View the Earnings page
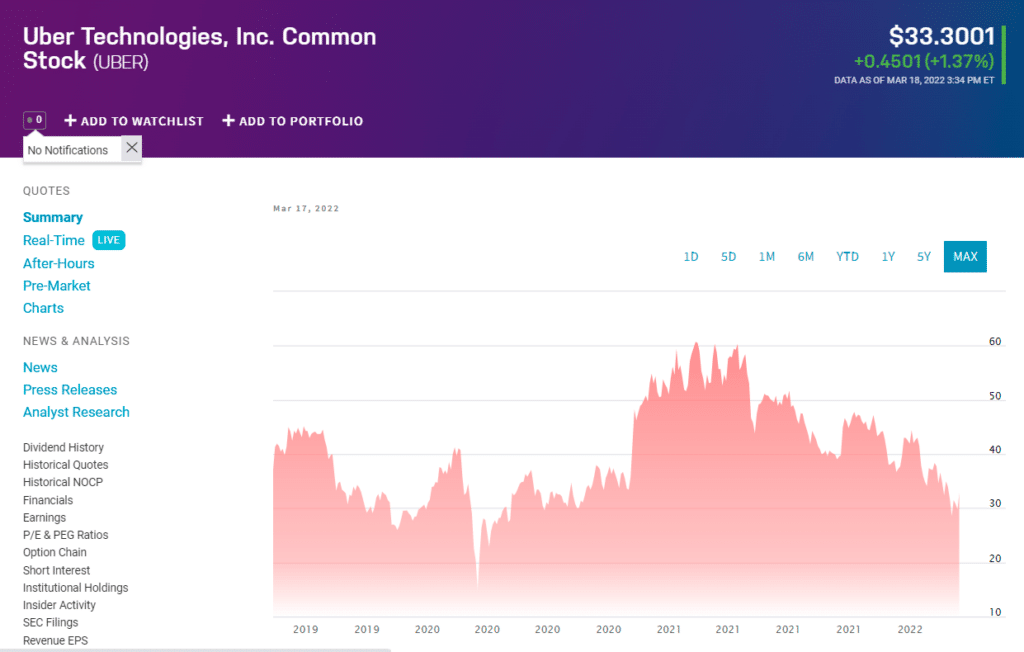Image resolution: width=1024 pixels, height=652 pixels. tap(44, 517)
